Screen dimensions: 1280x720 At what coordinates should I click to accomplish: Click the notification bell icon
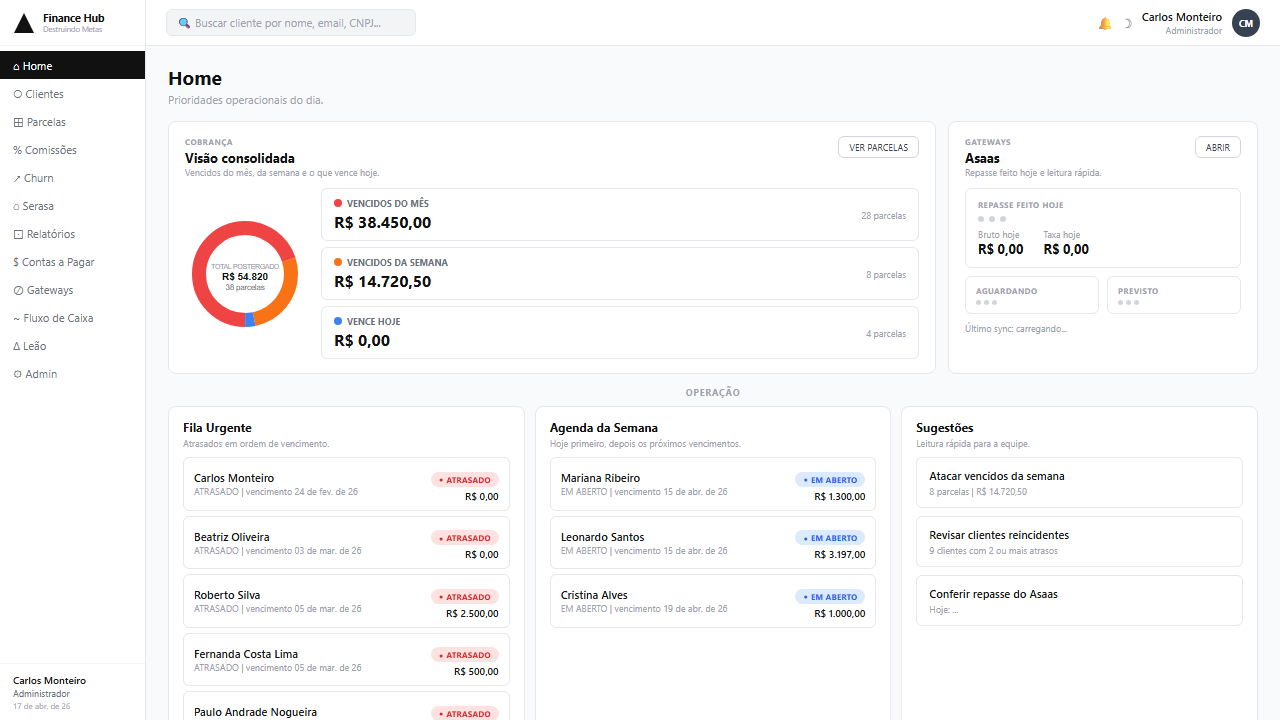pos(1104,23)
